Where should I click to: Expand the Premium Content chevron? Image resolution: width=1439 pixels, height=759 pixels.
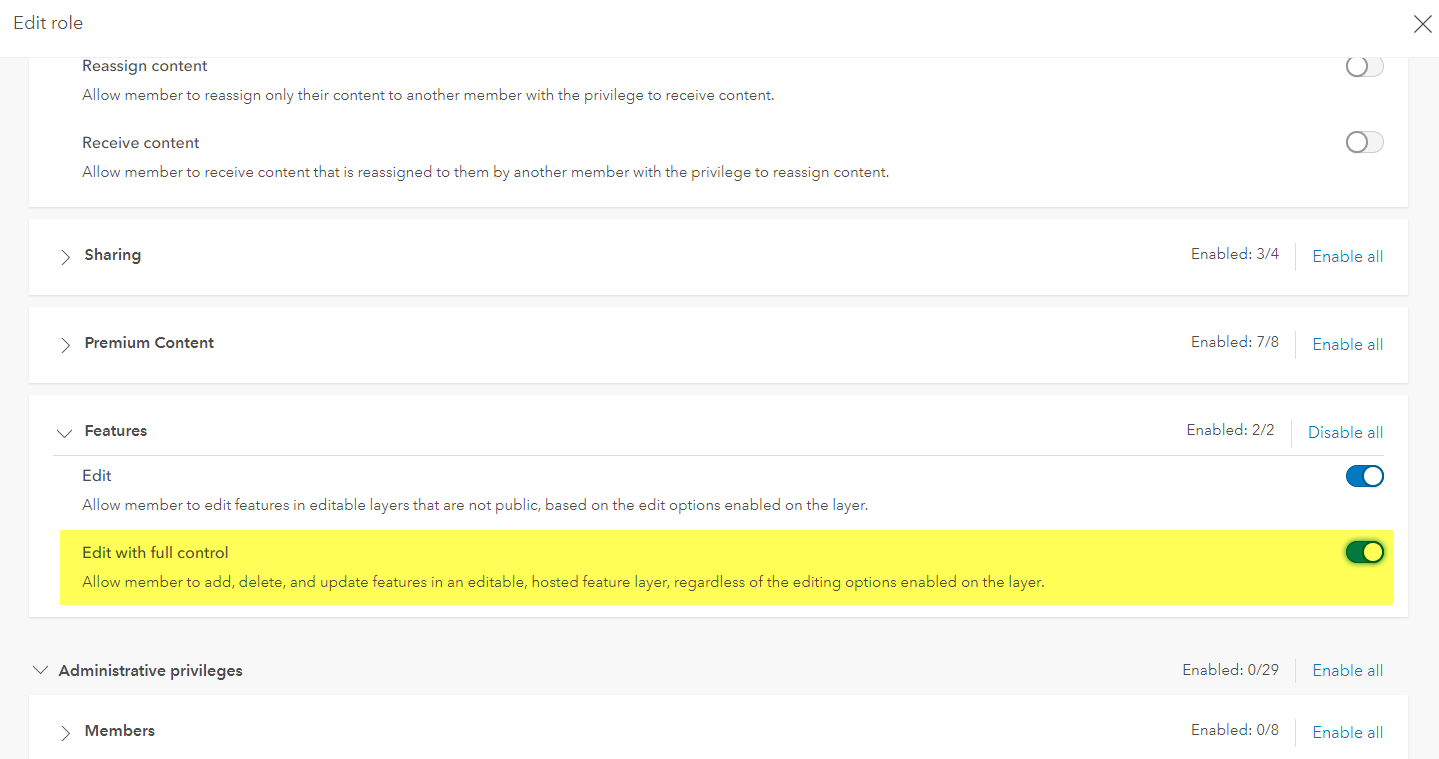click(65, 345)
